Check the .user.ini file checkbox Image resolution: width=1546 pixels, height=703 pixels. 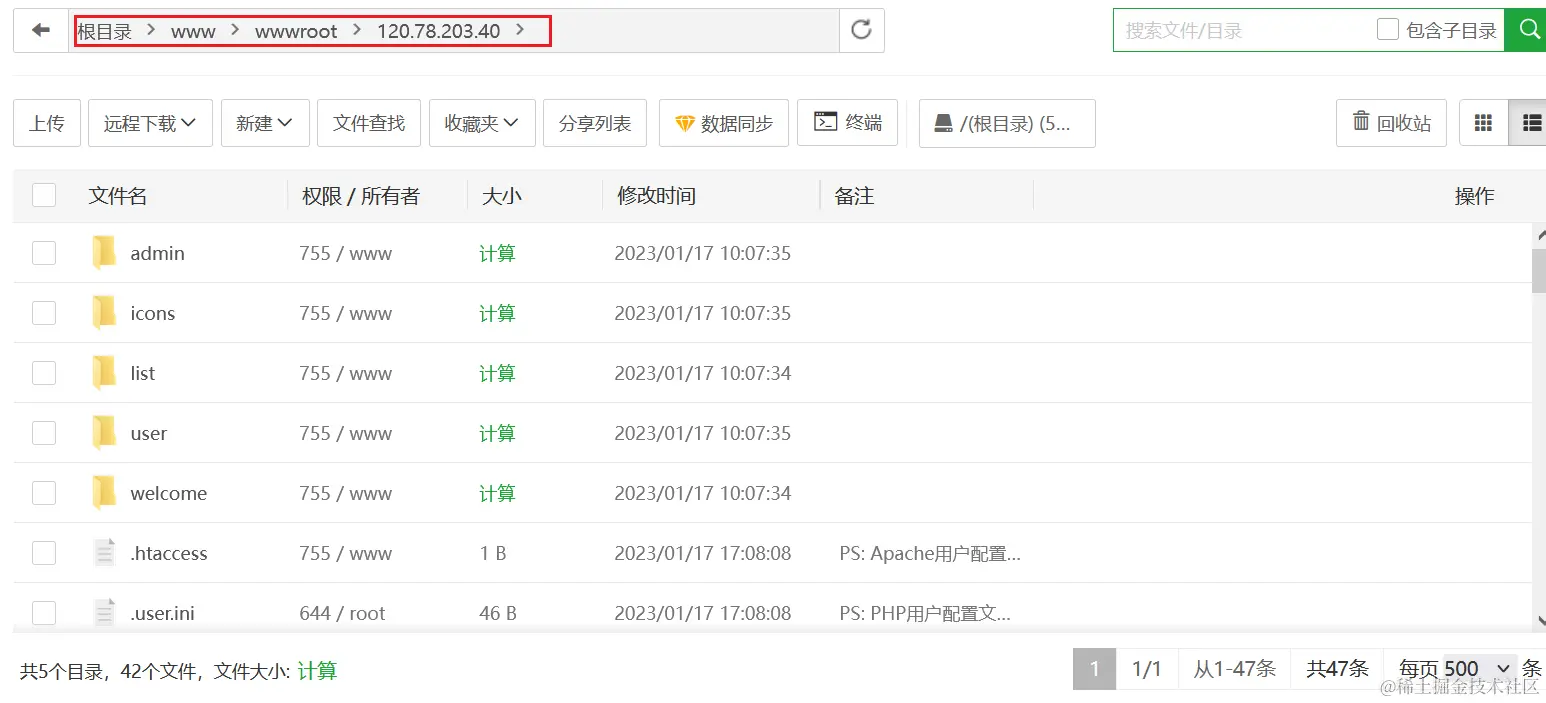pos(44,613)
